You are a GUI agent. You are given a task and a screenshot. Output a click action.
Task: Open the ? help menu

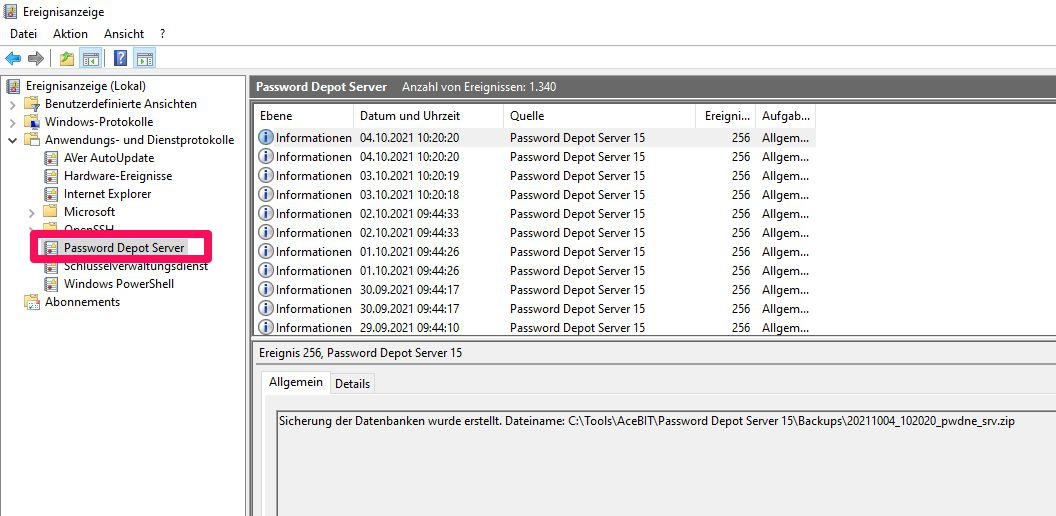click(x=162, y=34)
